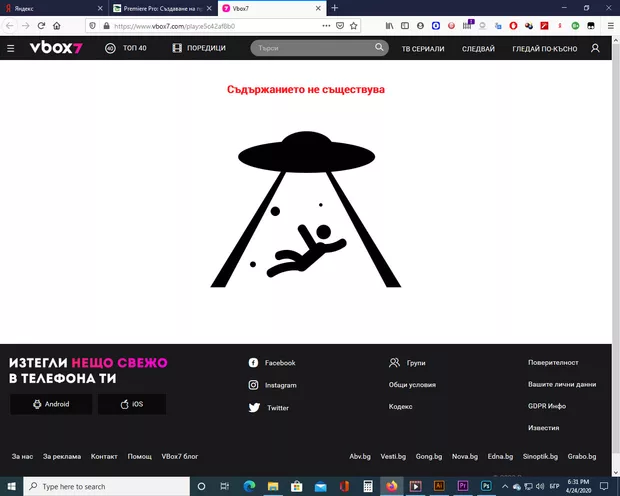Open Grabo.bg footer link
The height and width of the screenshot is (496, 620).
[x=582, y=456]
